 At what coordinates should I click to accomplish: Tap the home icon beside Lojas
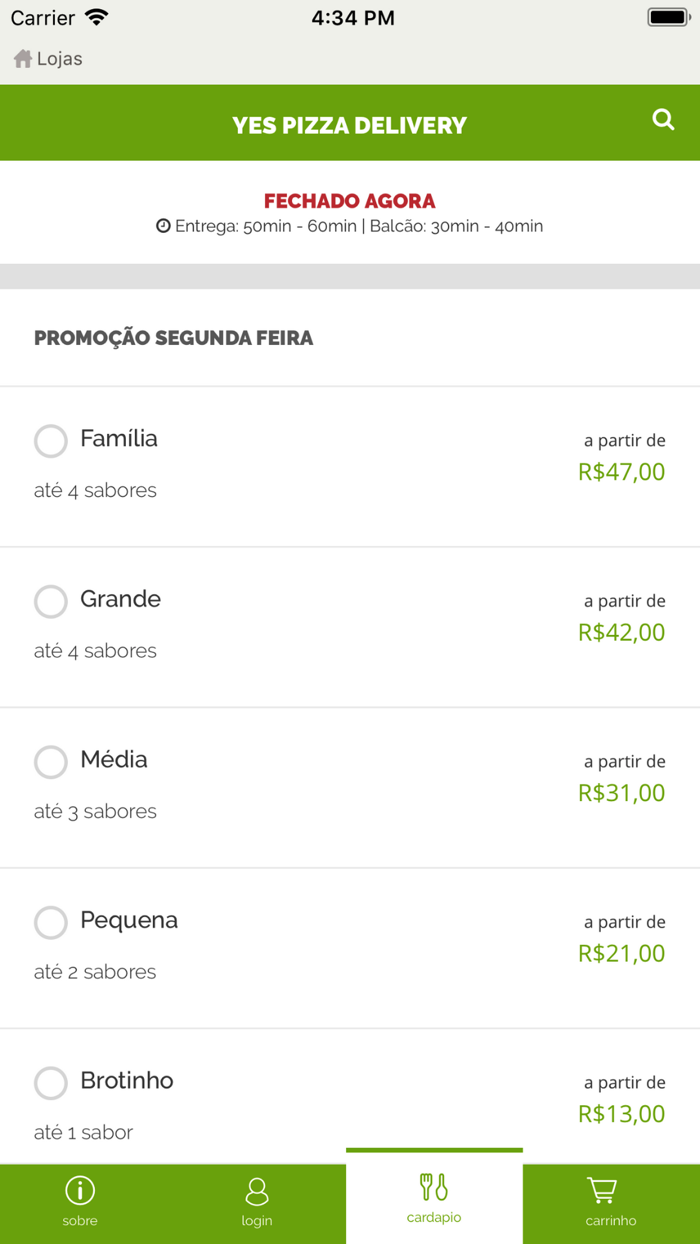(x=23, y=59)
